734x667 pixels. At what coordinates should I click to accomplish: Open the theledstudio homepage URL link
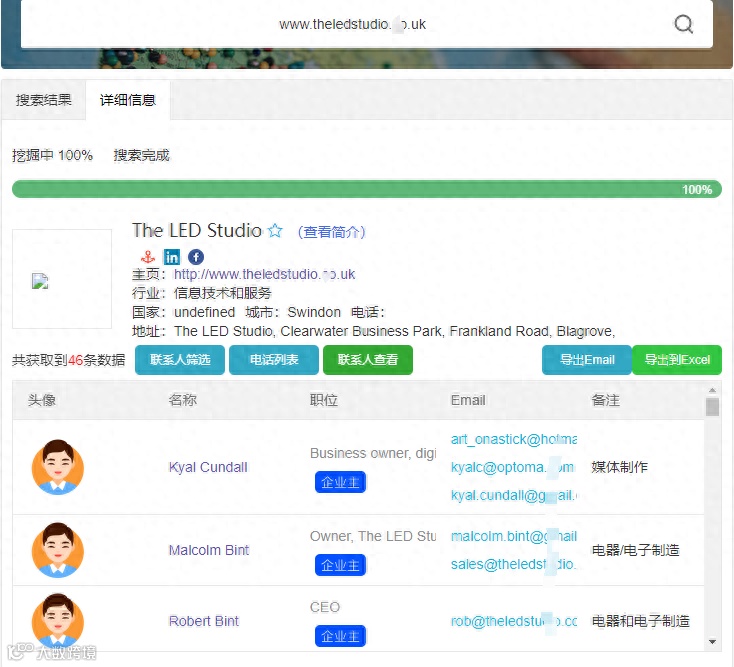point(264,274)
